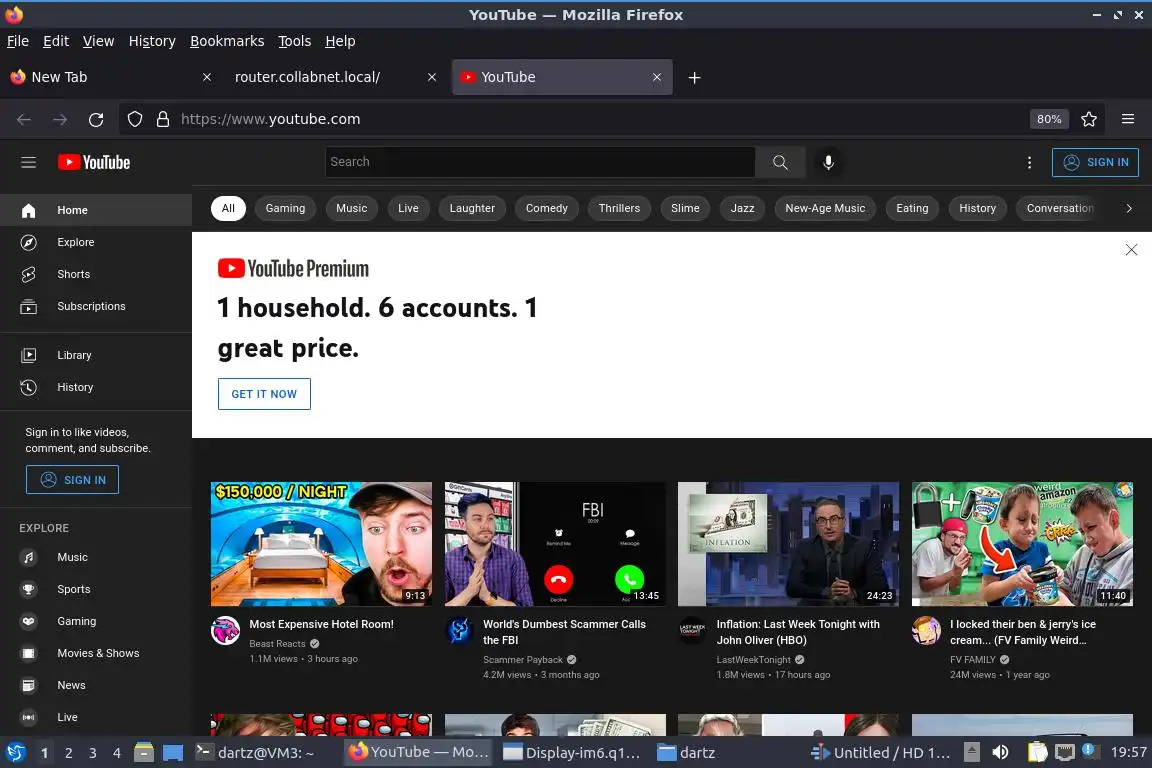Open Explore in sidebar
Image resolution: width=1152 pixels, height=768 pixels.
pyautogui.click(x=96, y=243)
